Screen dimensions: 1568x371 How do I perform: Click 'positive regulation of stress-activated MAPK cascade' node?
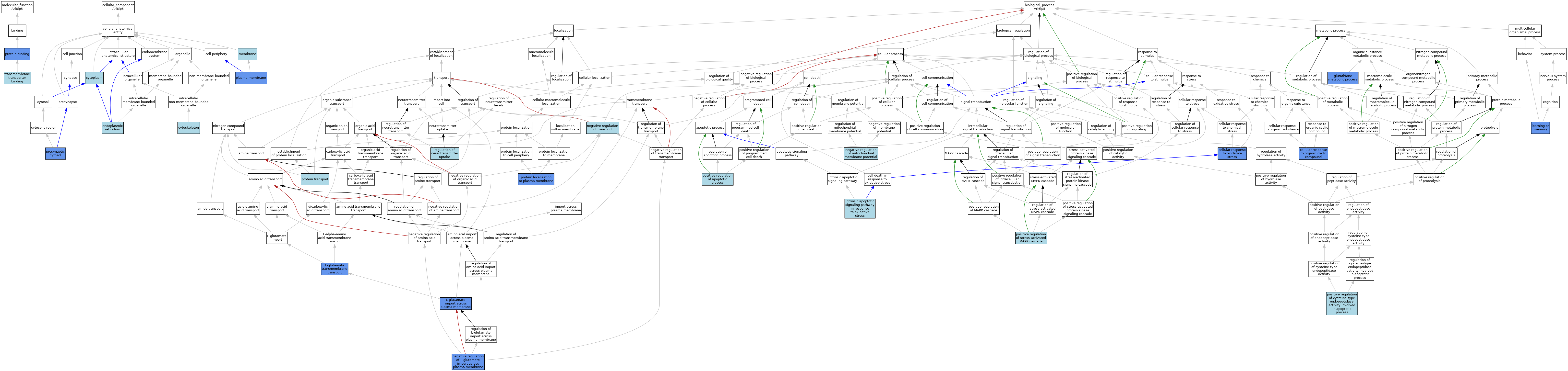tap(1031, 238)
